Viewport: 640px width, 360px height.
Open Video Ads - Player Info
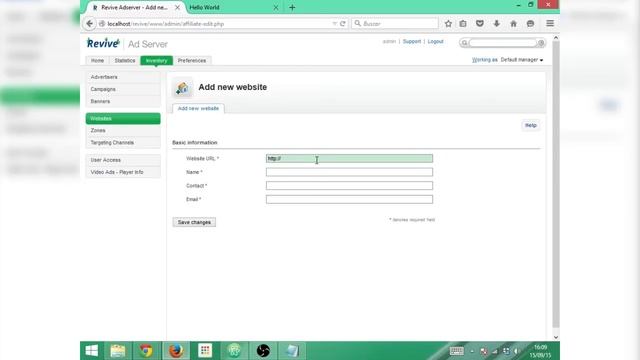(123, 172)
